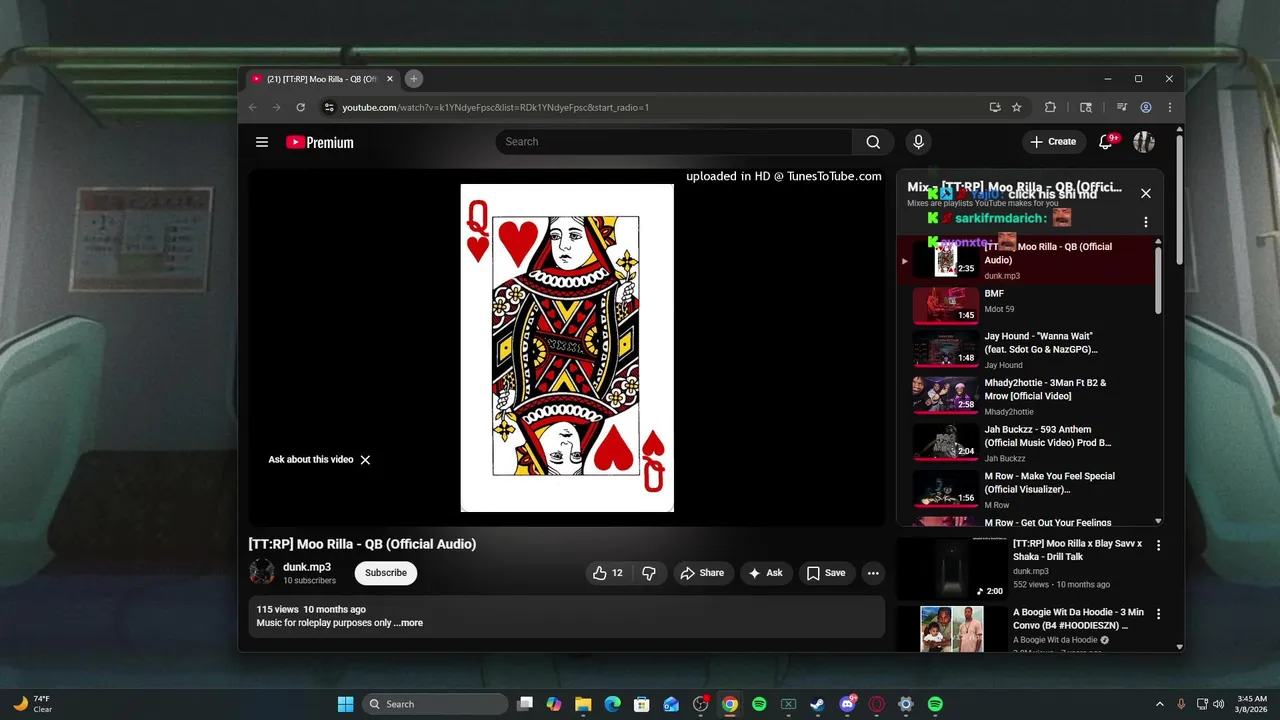Open Windows Start menu
1280x720 pixels.
[x=345, y=704]
